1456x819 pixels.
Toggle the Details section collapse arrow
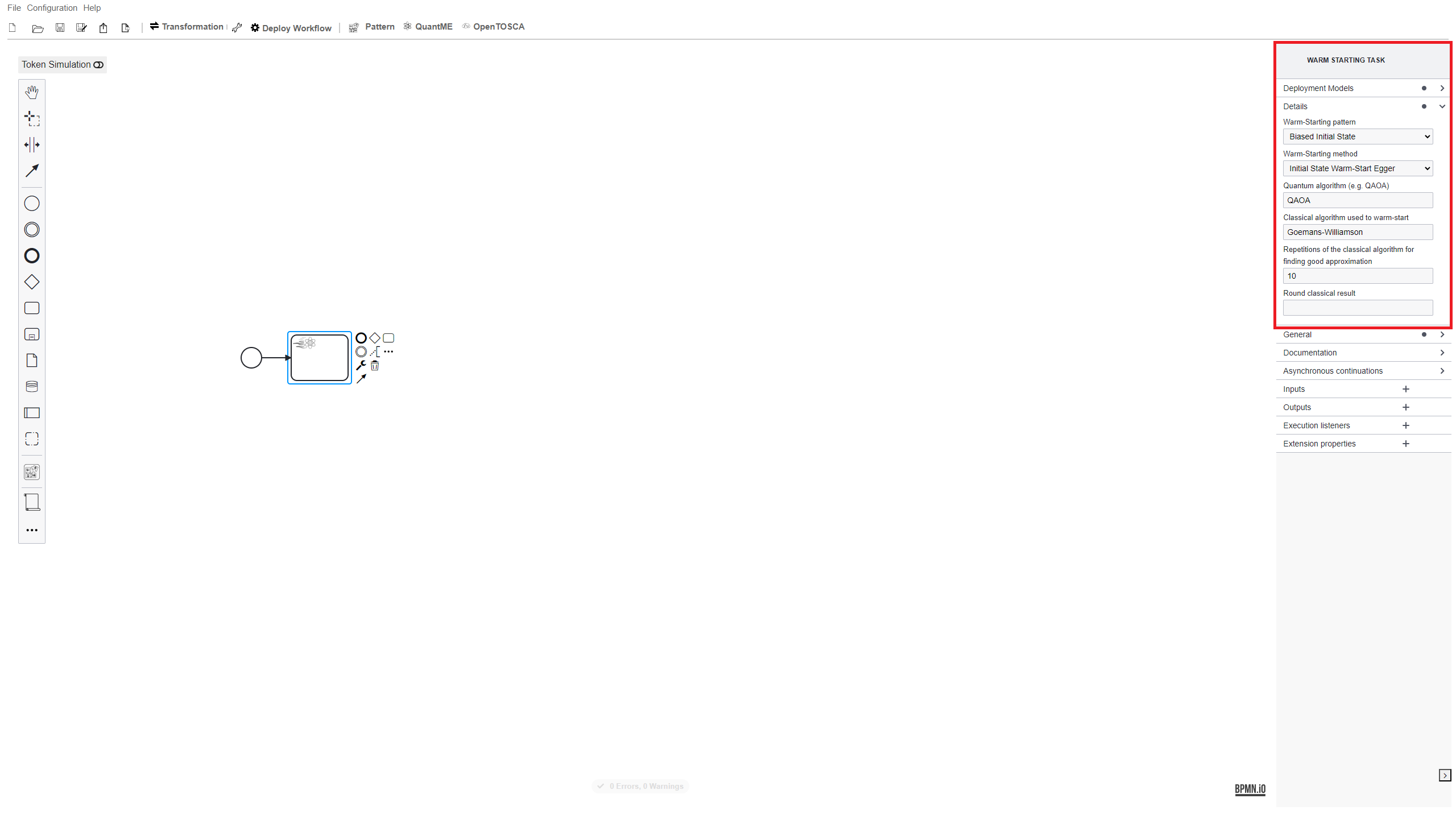tap(1443, 105)
